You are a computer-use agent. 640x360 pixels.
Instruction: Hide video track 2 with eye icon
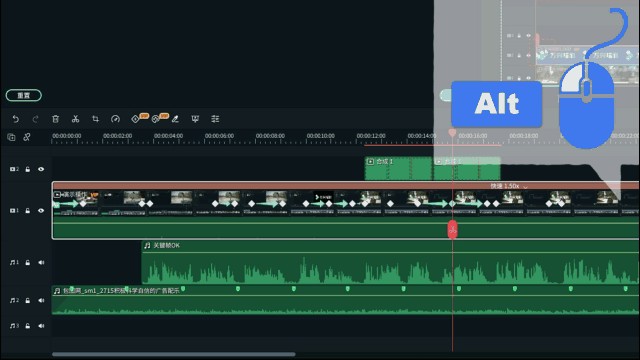pyautogui.click(x=41, y=169)
